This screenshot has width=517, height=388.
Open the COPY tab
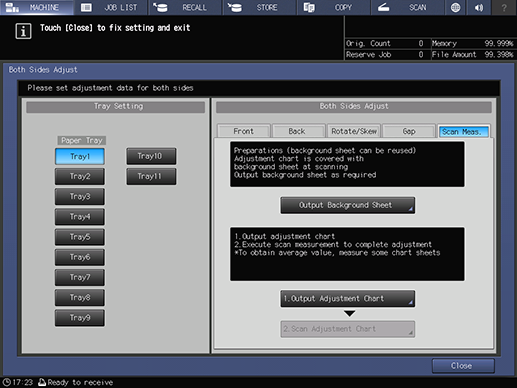(x=334, y=7)
